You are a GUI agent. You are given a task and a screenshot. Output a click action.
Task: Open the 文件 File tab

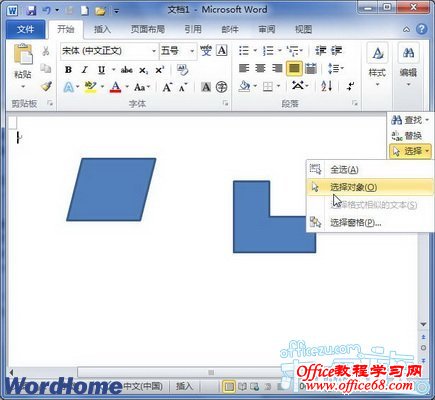25,29
